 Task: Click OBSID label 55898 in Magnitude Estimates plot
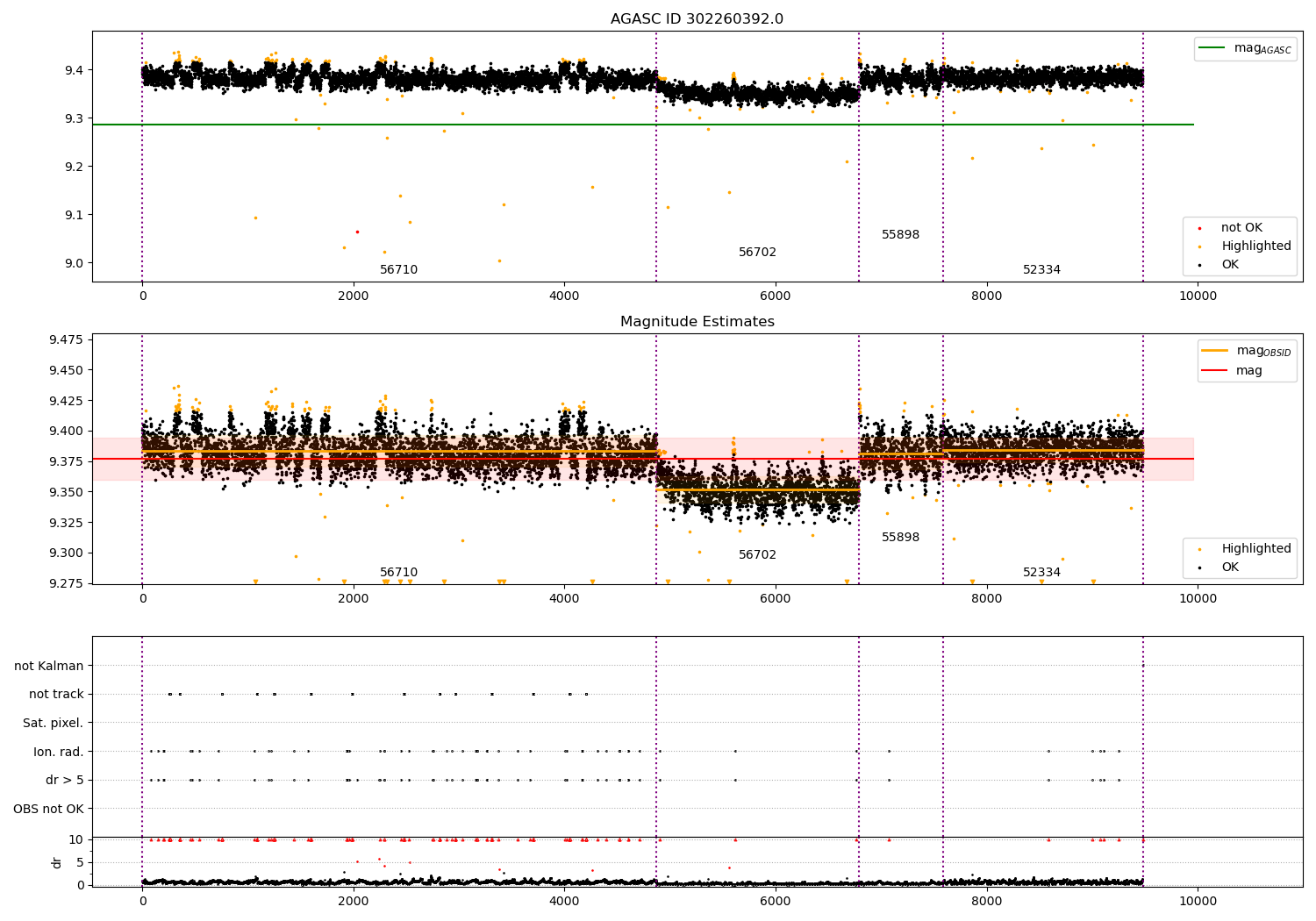pyautogui.click(x=900, y=537)
